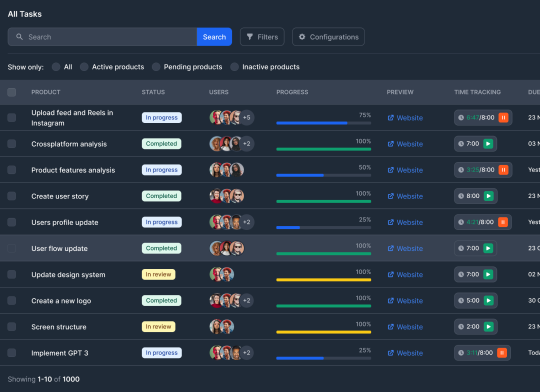Check the User flow update checkbox
Viewport: 540px width, 392px height.
tap(12, 248)
